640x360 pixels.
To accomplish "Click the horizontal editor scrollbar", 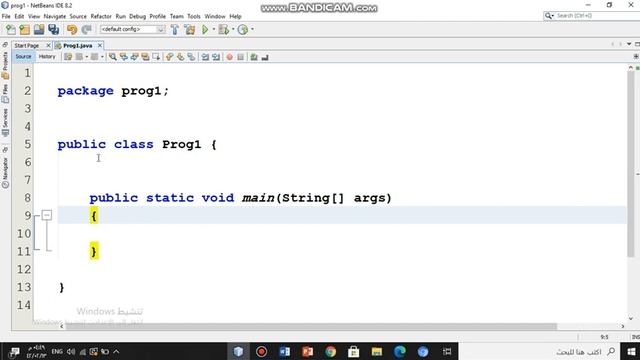I will pos(310,327).
